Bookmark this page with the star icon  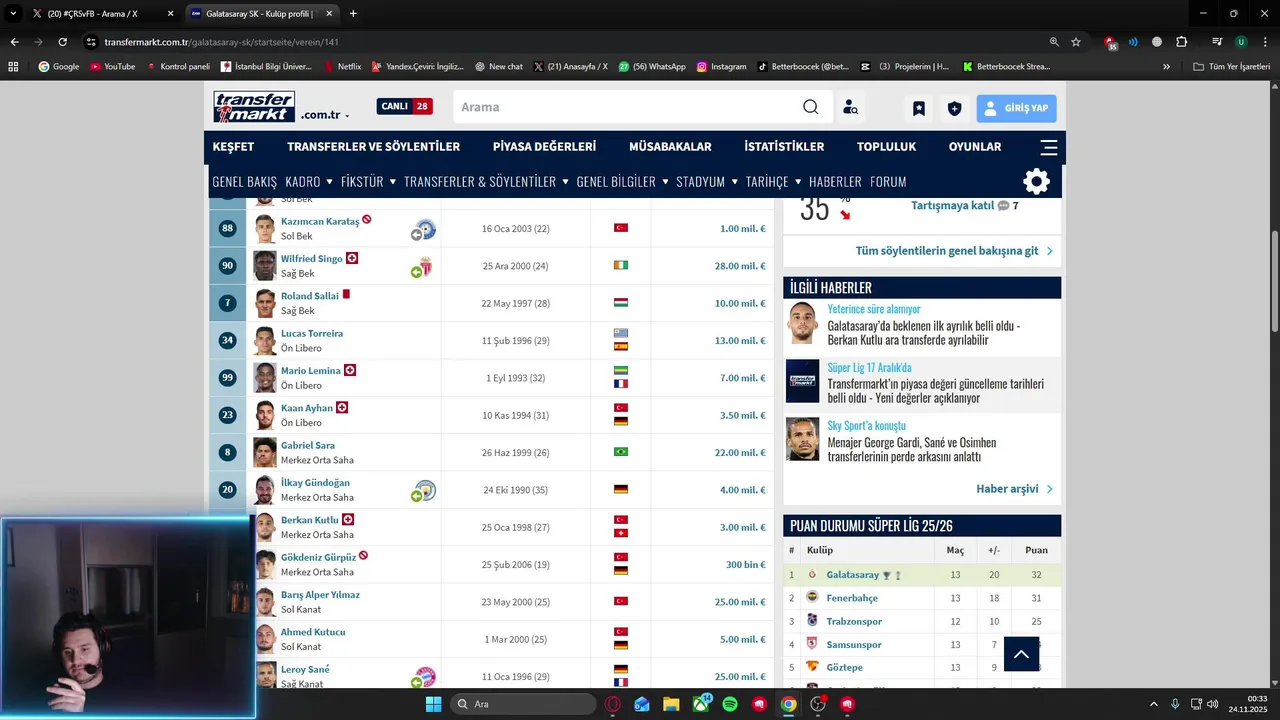[1076, 42]
